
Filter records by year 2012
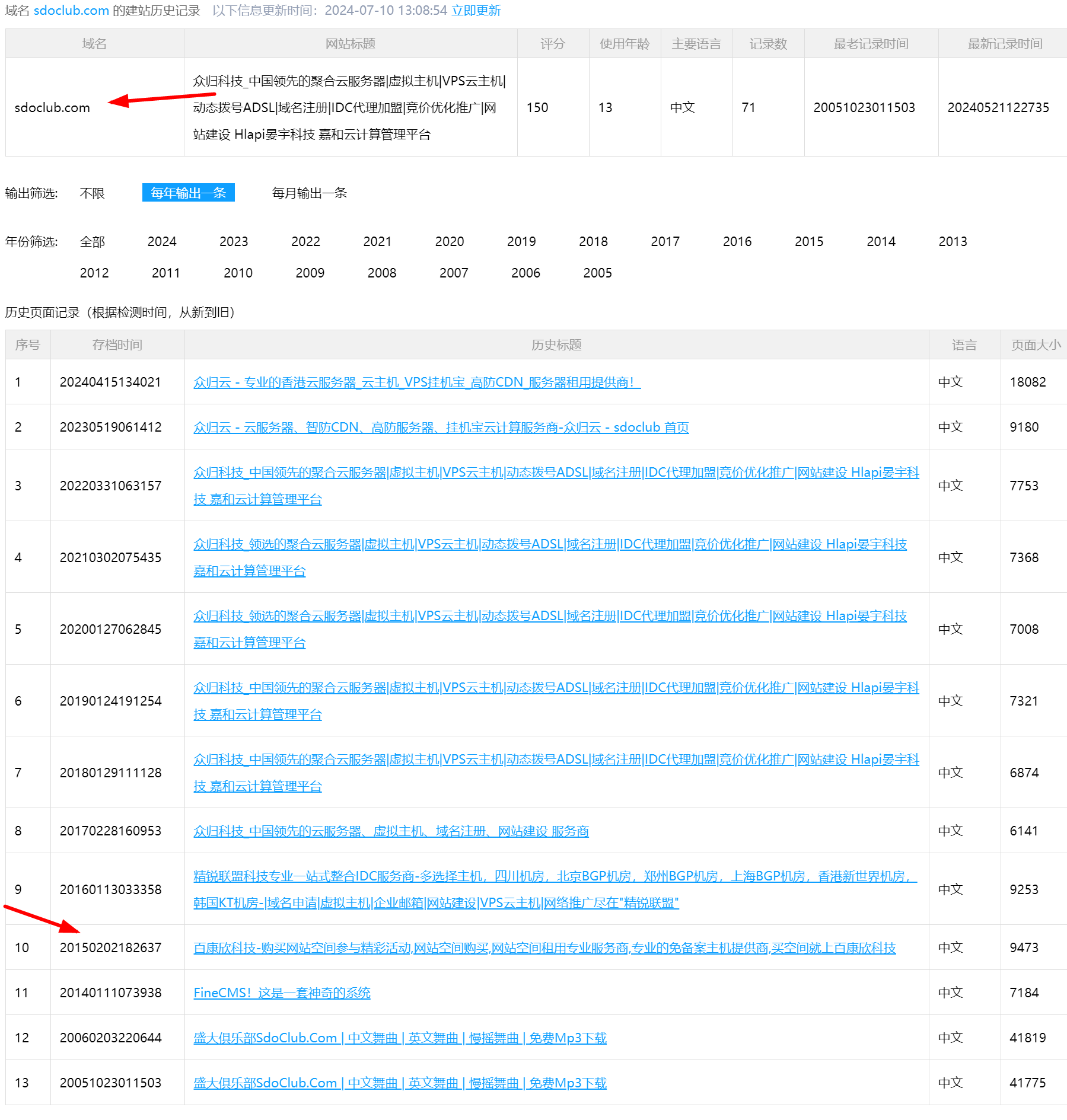(94, 273)
